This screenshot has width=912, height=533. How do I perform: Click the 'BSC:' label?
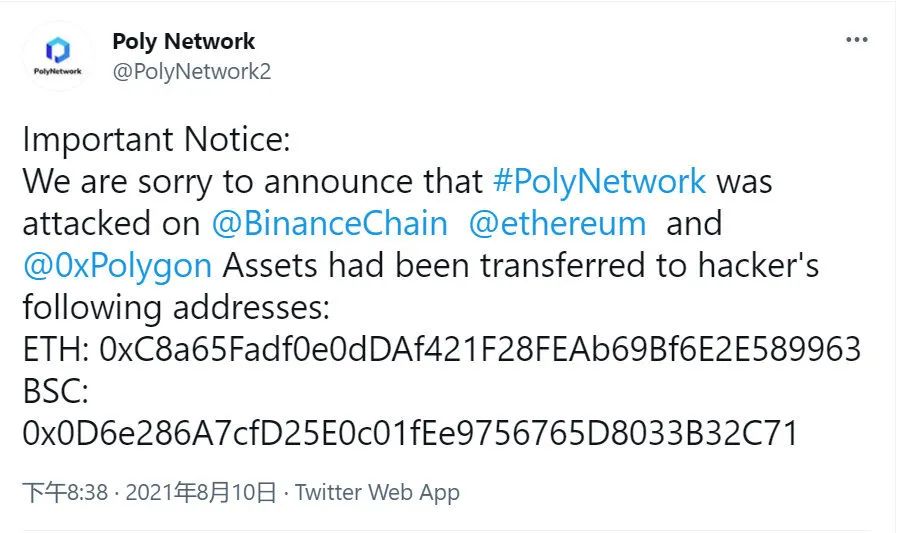point(55,391)
